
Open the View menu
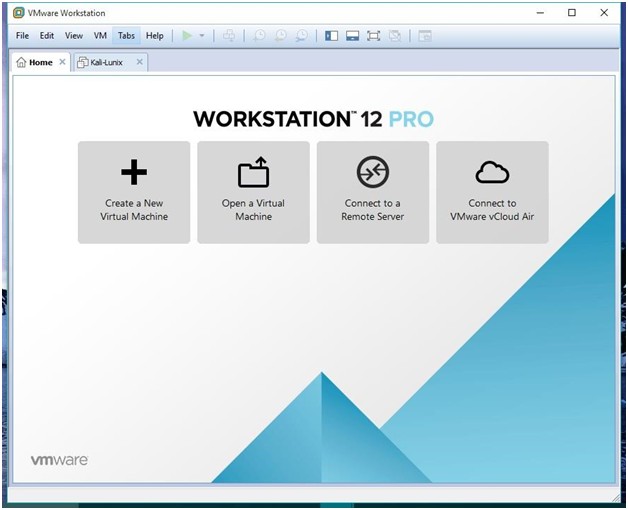(74, 36)
